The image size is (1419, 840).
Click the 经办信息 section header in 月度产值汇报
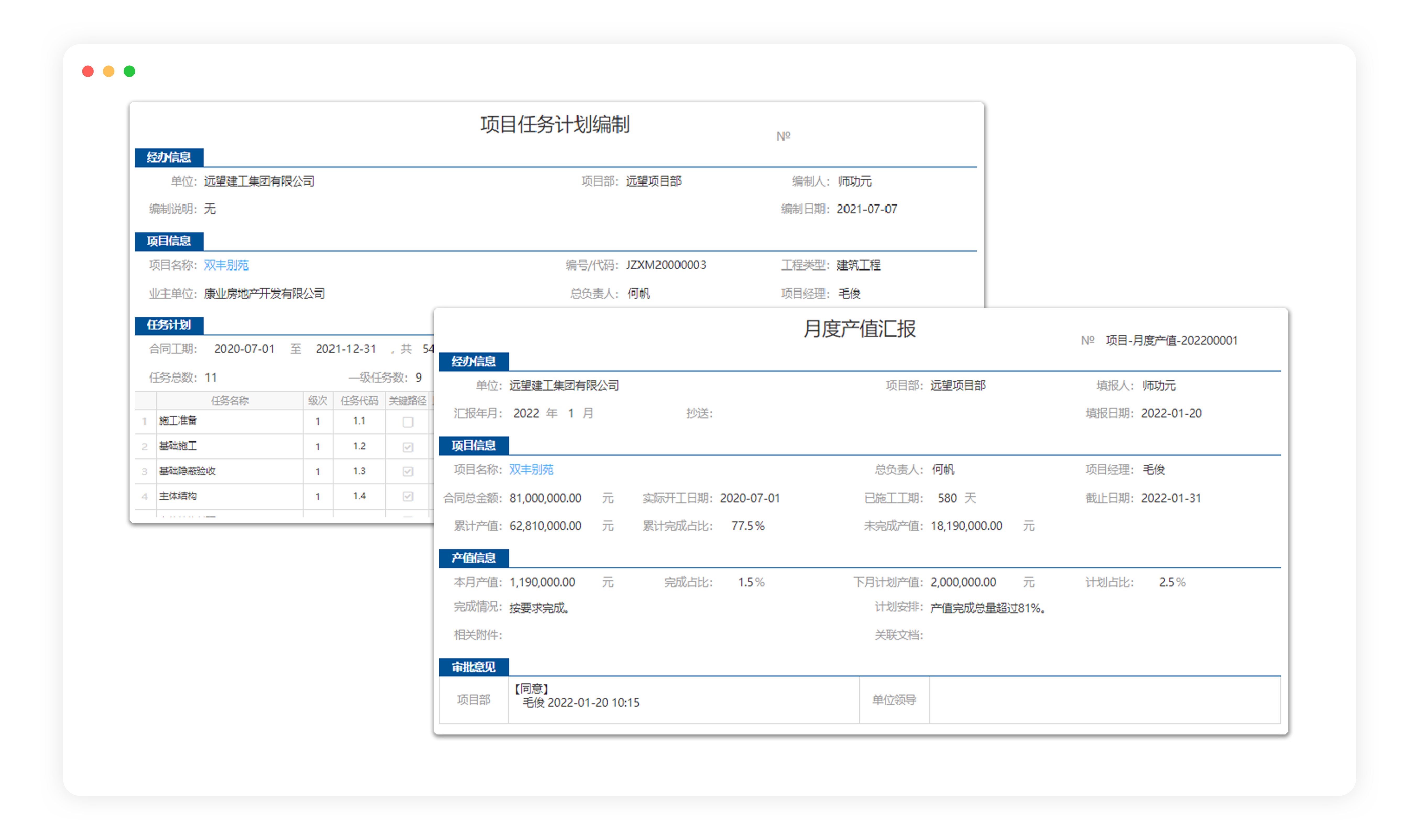pyautogui.click(x=474, y=362)
